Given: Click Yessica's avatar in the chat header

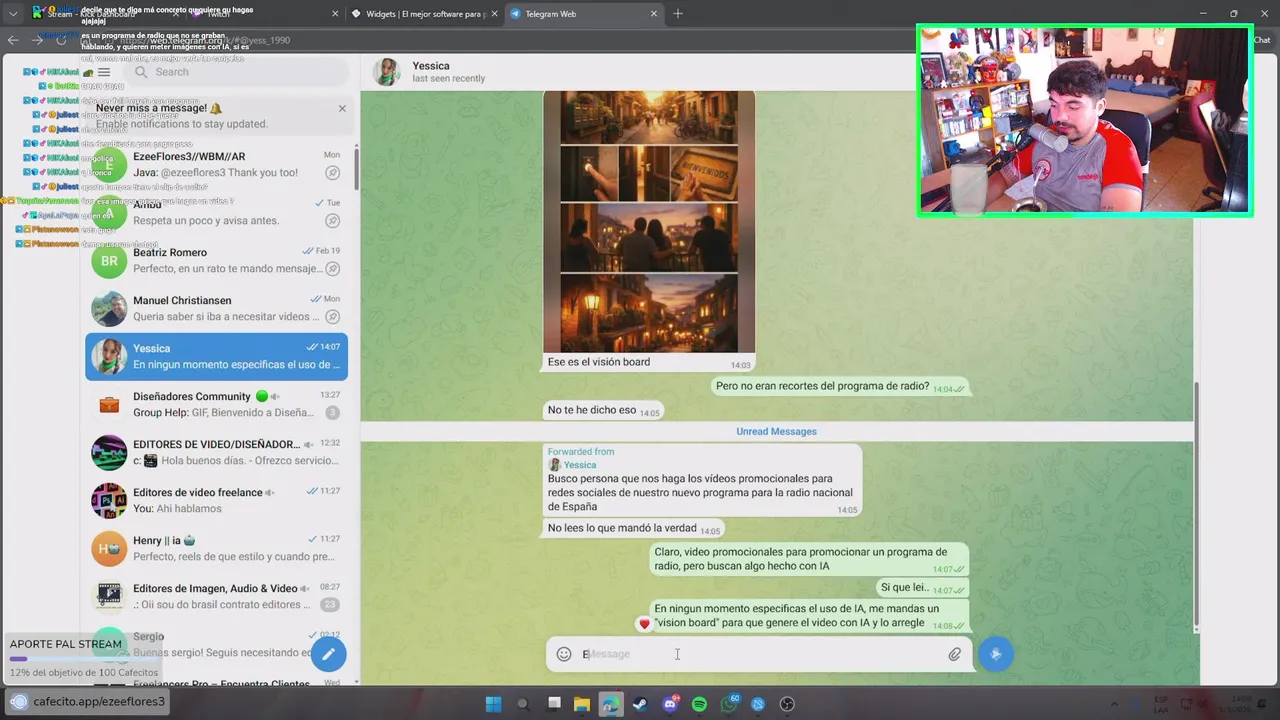Looking at the screenshot, I should pyautogui.click(x=387, y=72).
